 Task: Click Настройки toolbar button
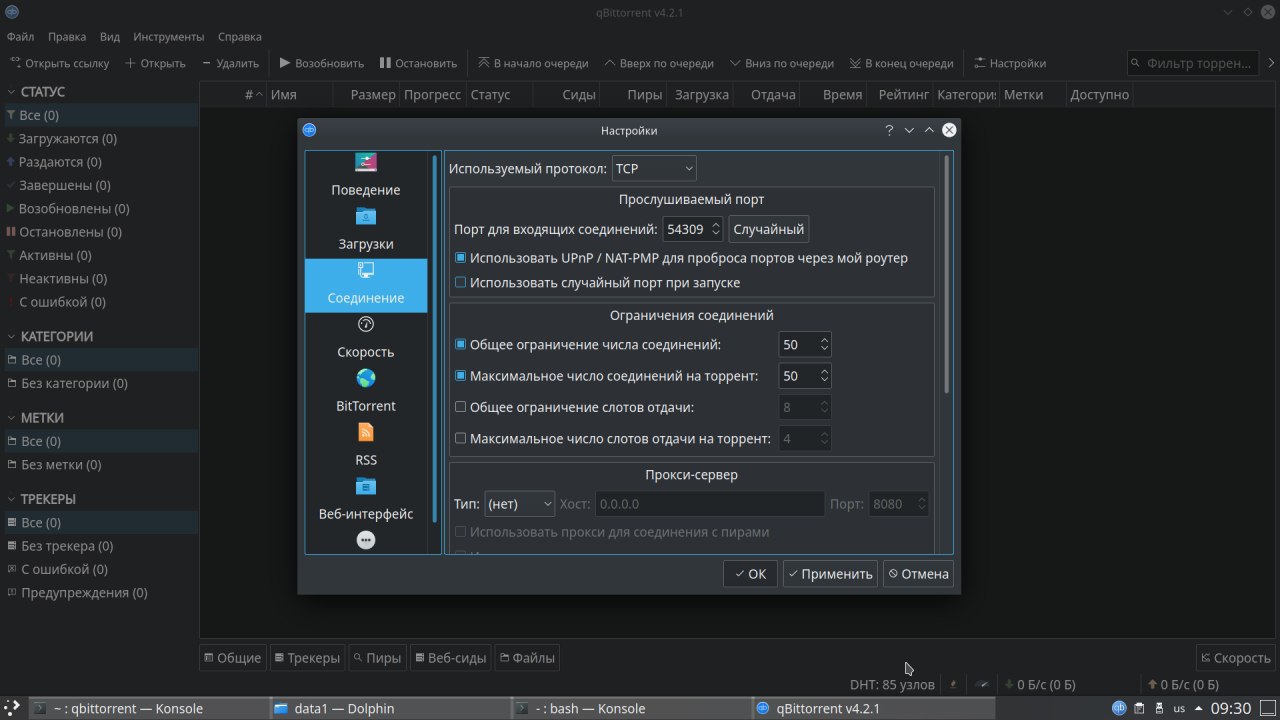1009,63
